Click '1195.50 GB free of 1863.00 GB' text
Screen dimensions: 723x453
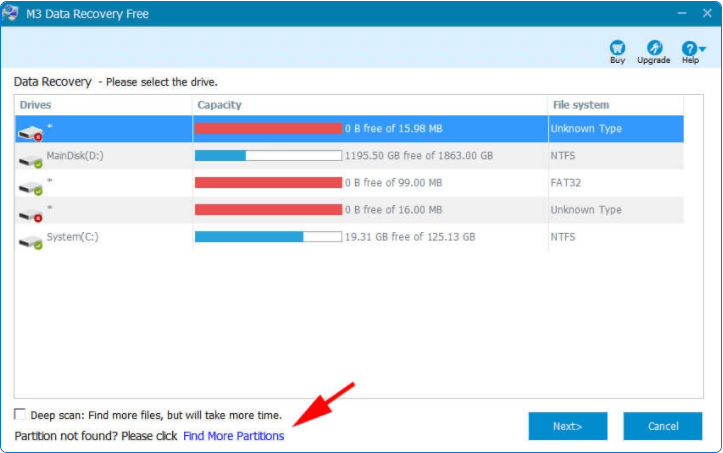point(419,155)
